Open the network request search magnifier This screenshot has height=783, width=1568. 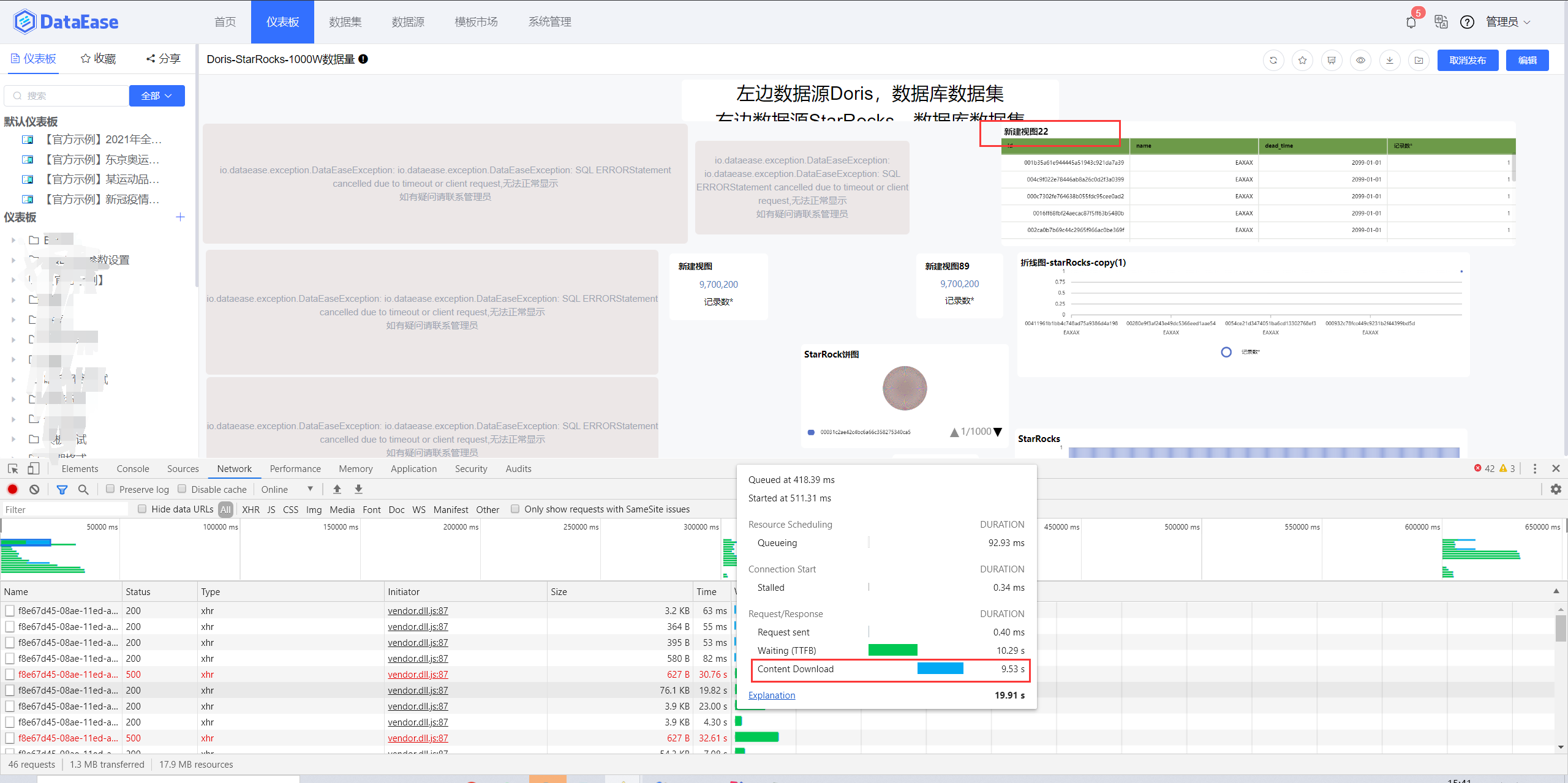click(x=83, y=489)
